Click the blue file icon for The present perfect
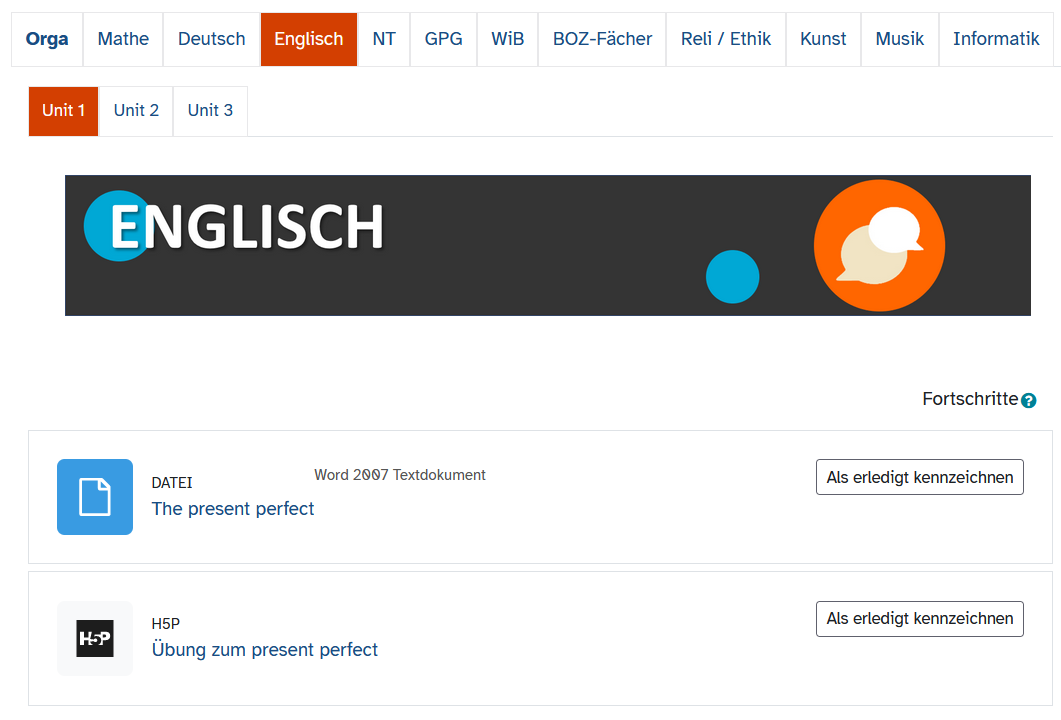The width and height of the screenshot is (1061, 720). (95, 497)
